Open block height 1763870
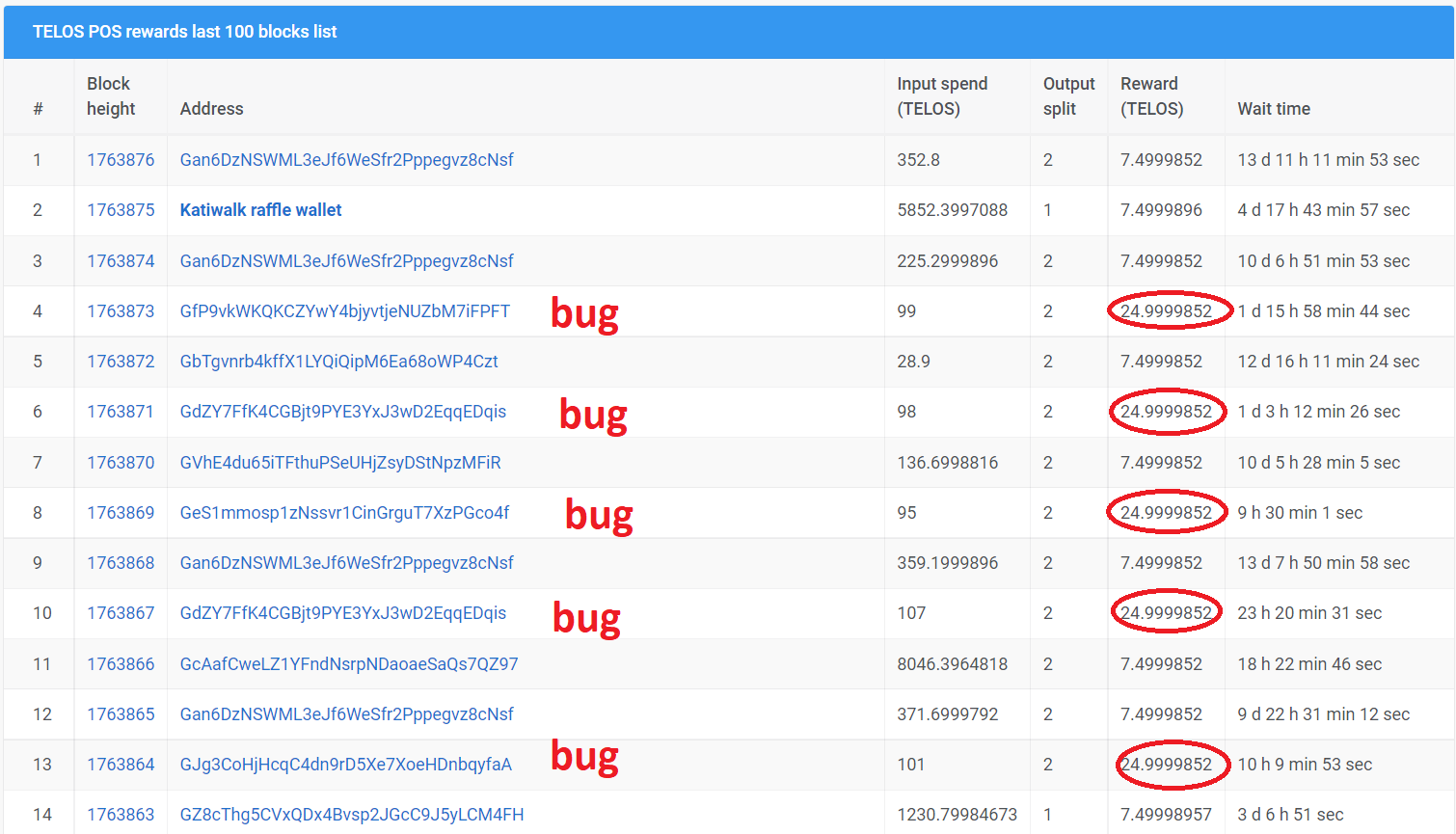 point(121,463)
